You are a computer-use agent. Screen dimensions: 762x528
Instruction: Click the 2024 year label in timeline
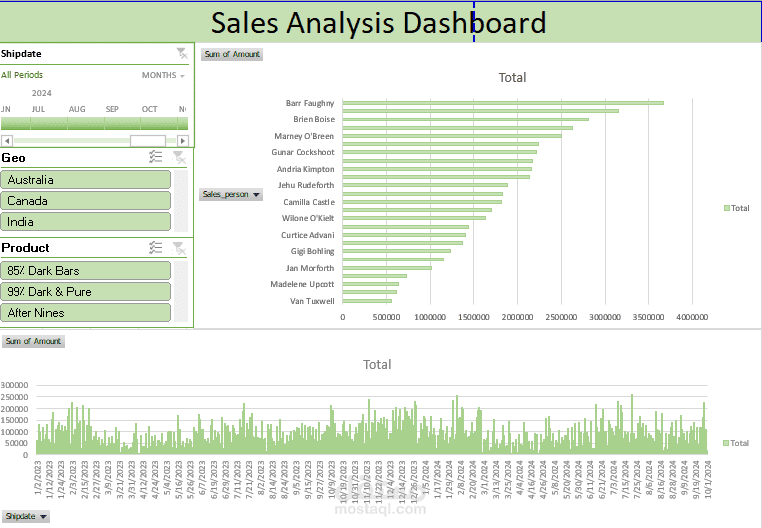click(x=42, y=93)
